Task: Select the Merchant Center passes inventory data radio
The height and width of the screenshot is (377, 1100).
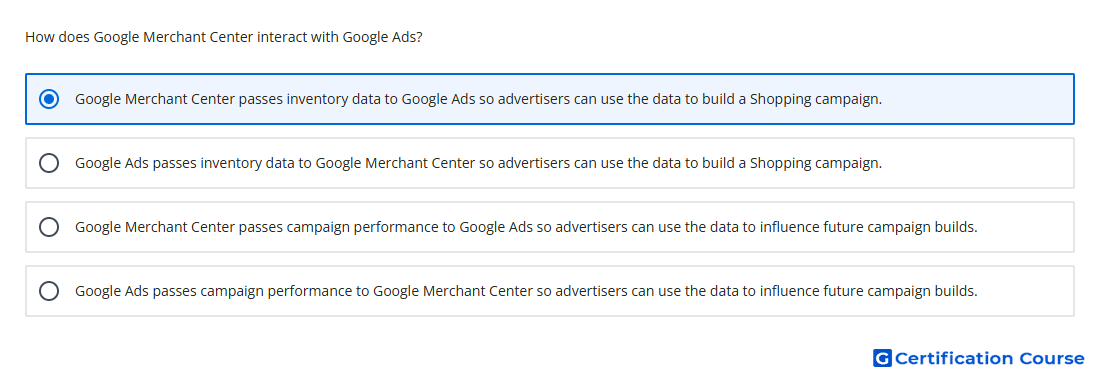Action: click(49, 99)
